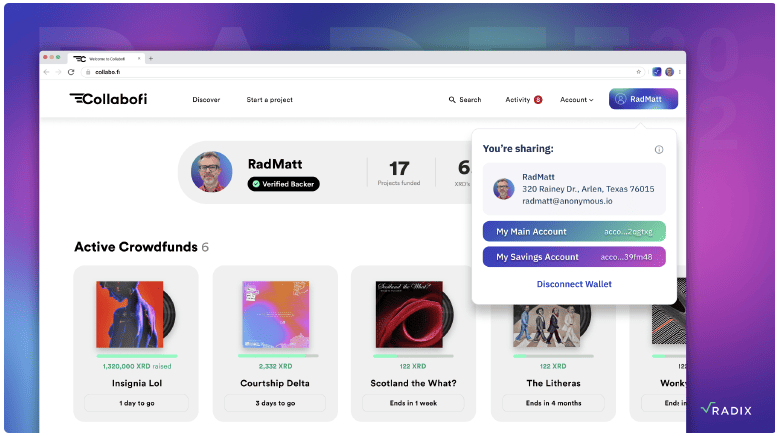The image size is (779, 436).
Task: Click the Disconnect Wallet link
Action: click(574, 284)
